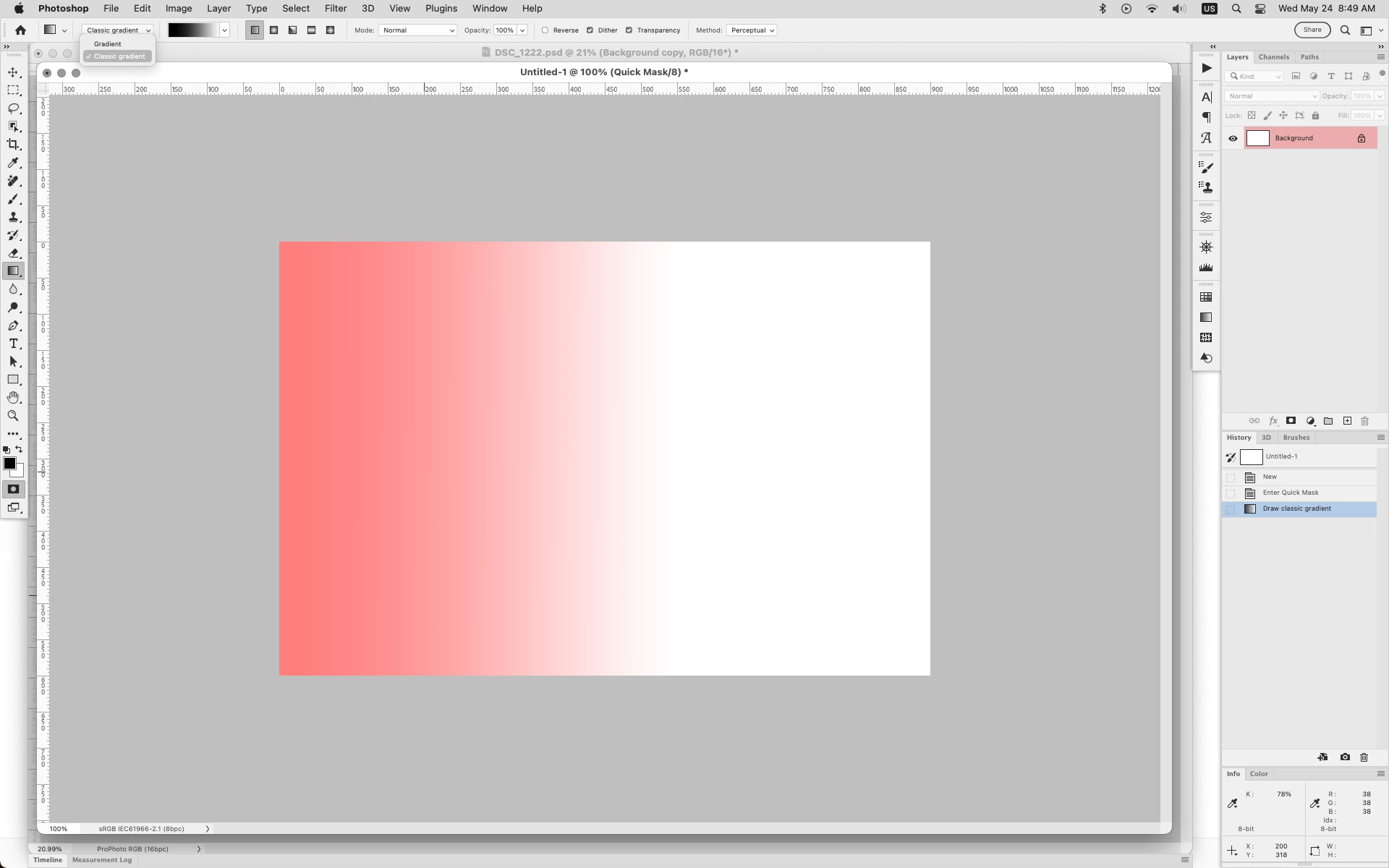Enable the Reverse checkbox

click(x=545, y=30)
